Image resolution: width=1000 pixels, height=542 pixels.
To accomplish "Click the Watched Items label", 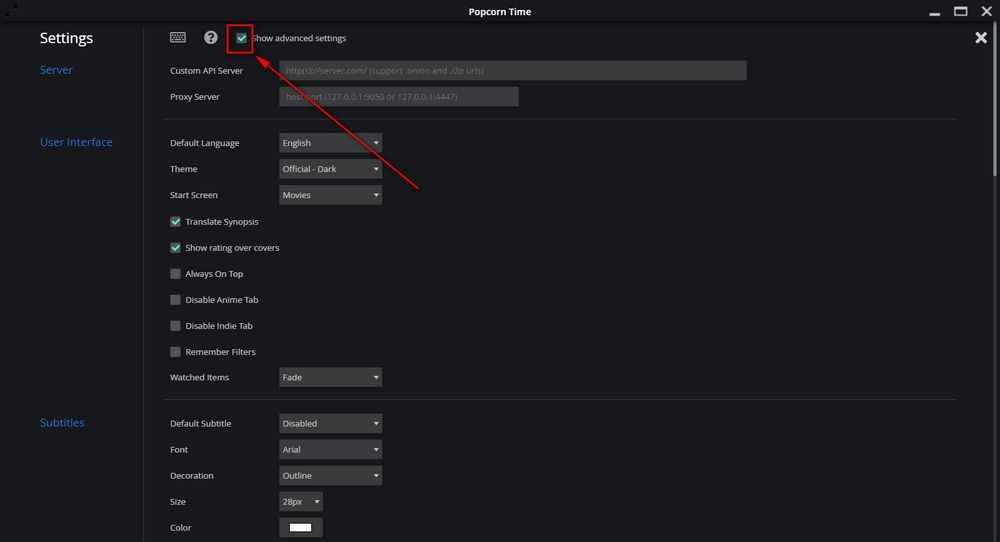I will [199, 377].
